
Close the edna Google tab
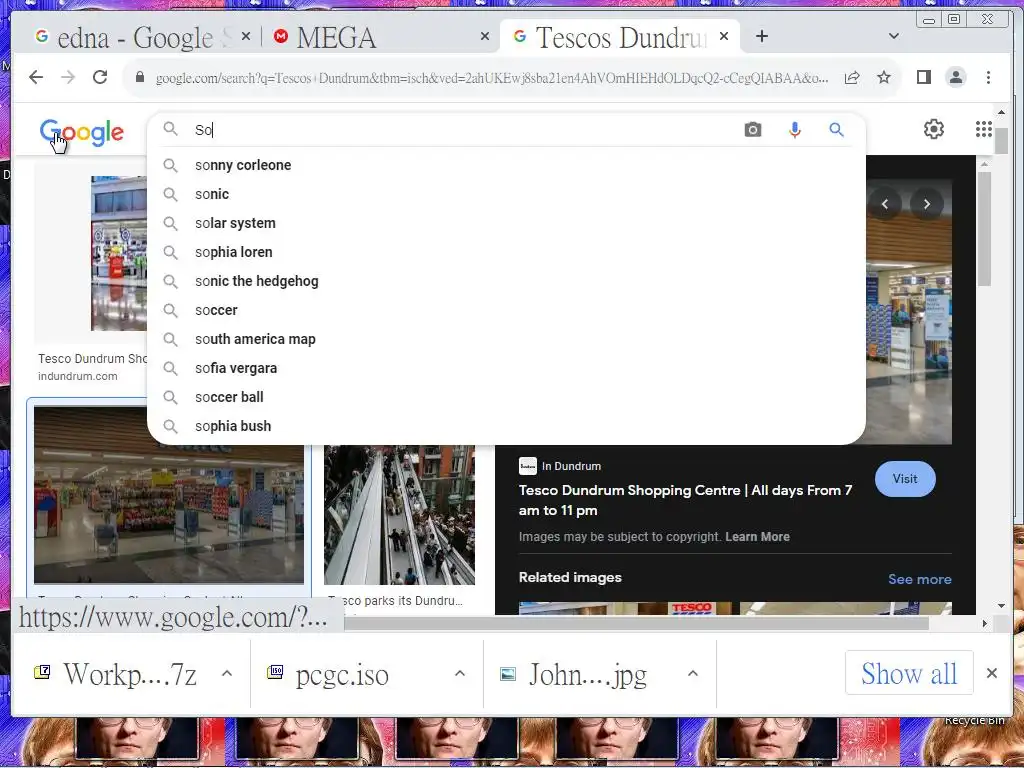[x=246, y=37]
